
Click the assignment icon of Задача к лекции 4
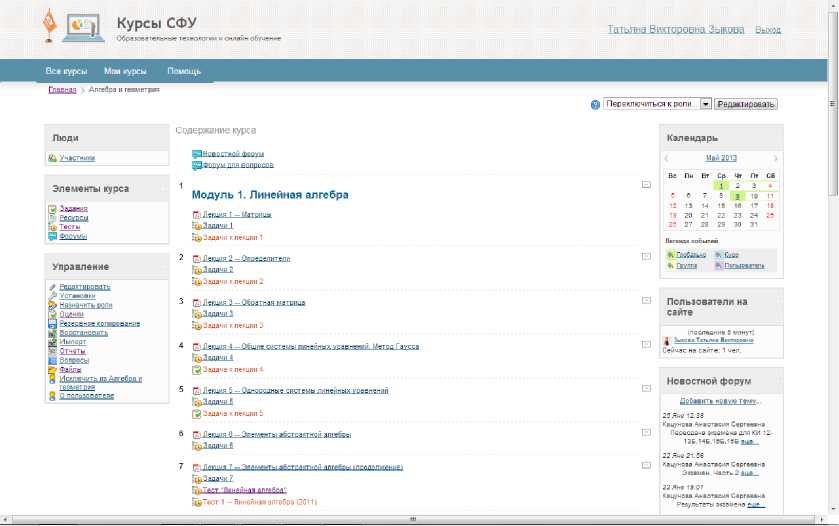click(196, 370)
